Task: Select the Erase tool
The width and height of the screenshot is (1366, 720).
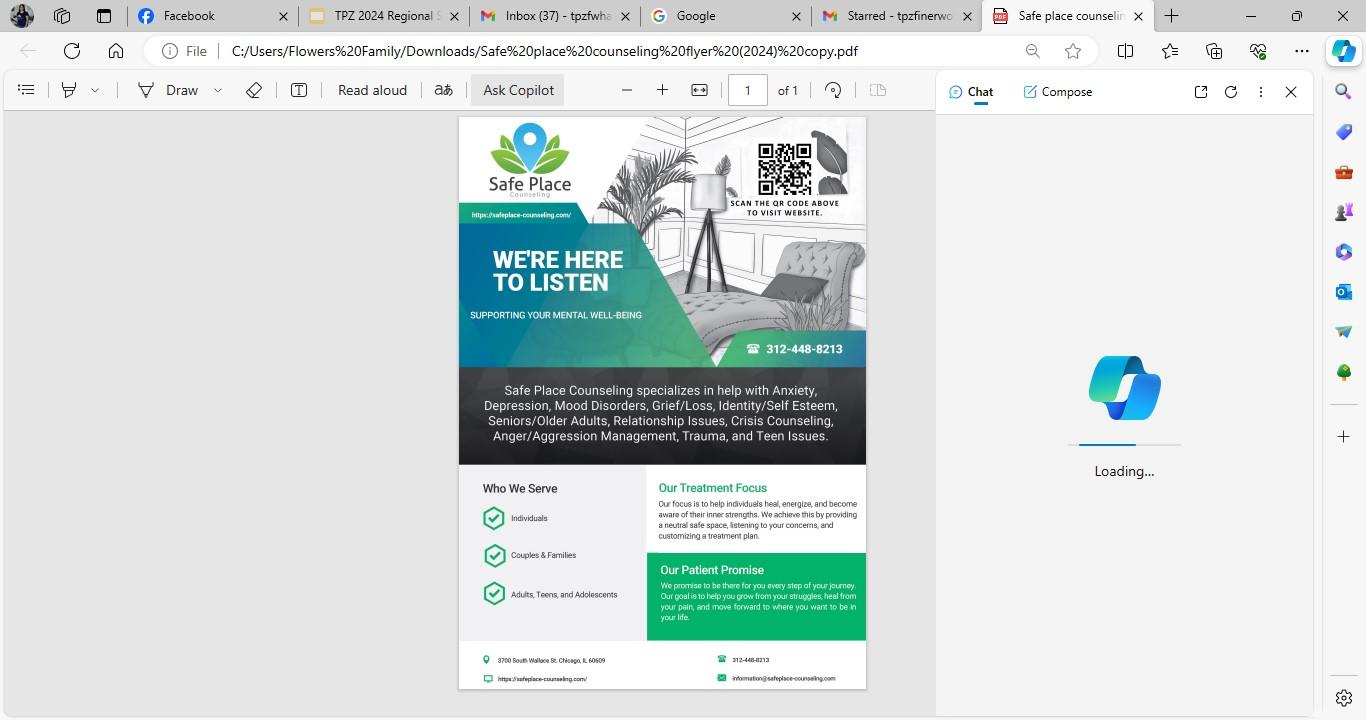Action: click(x=254, y=90)
